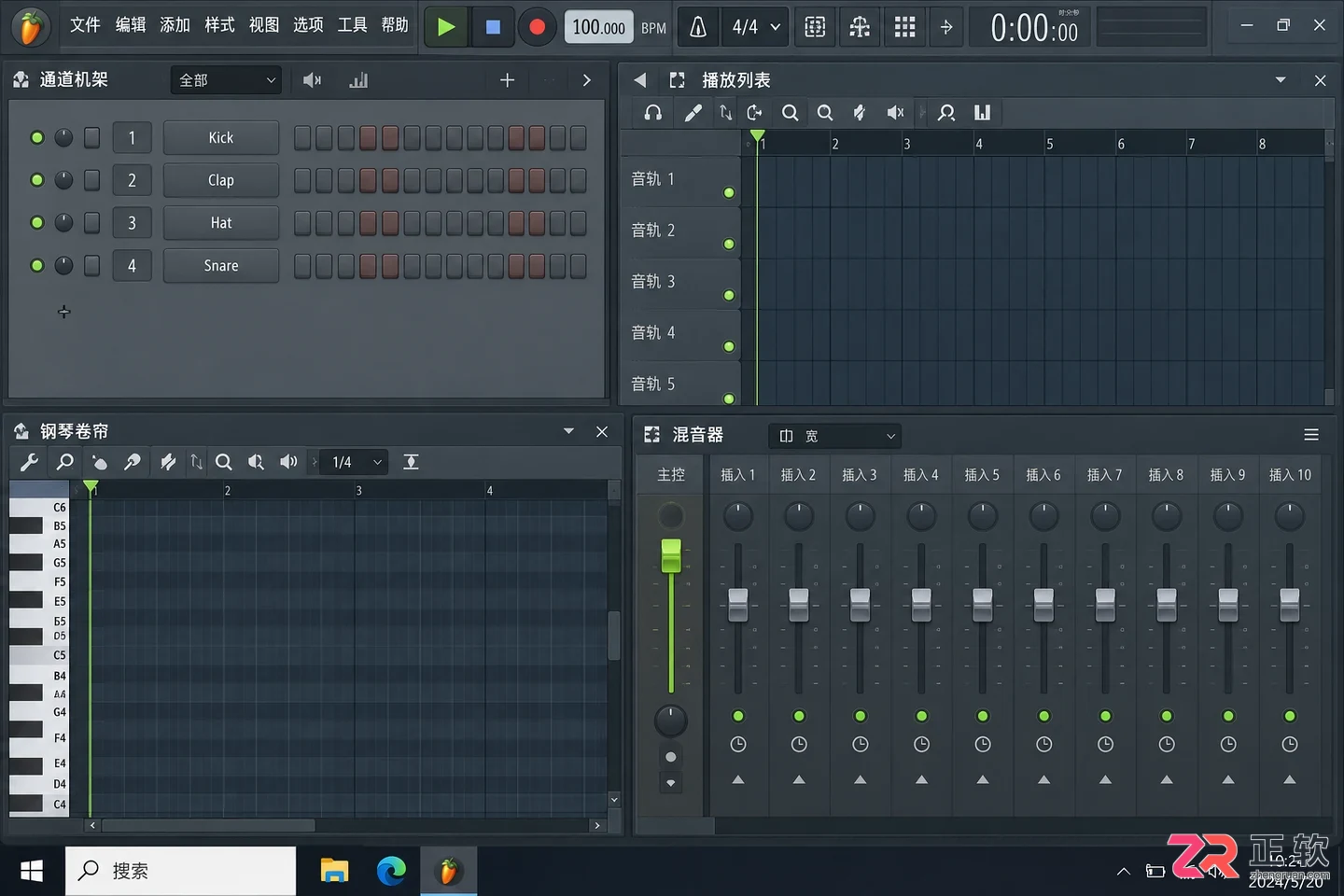Click the clock icon under 插入 4
The width and height of the screenshot is (1344, 896).
[x=922, y=745]
